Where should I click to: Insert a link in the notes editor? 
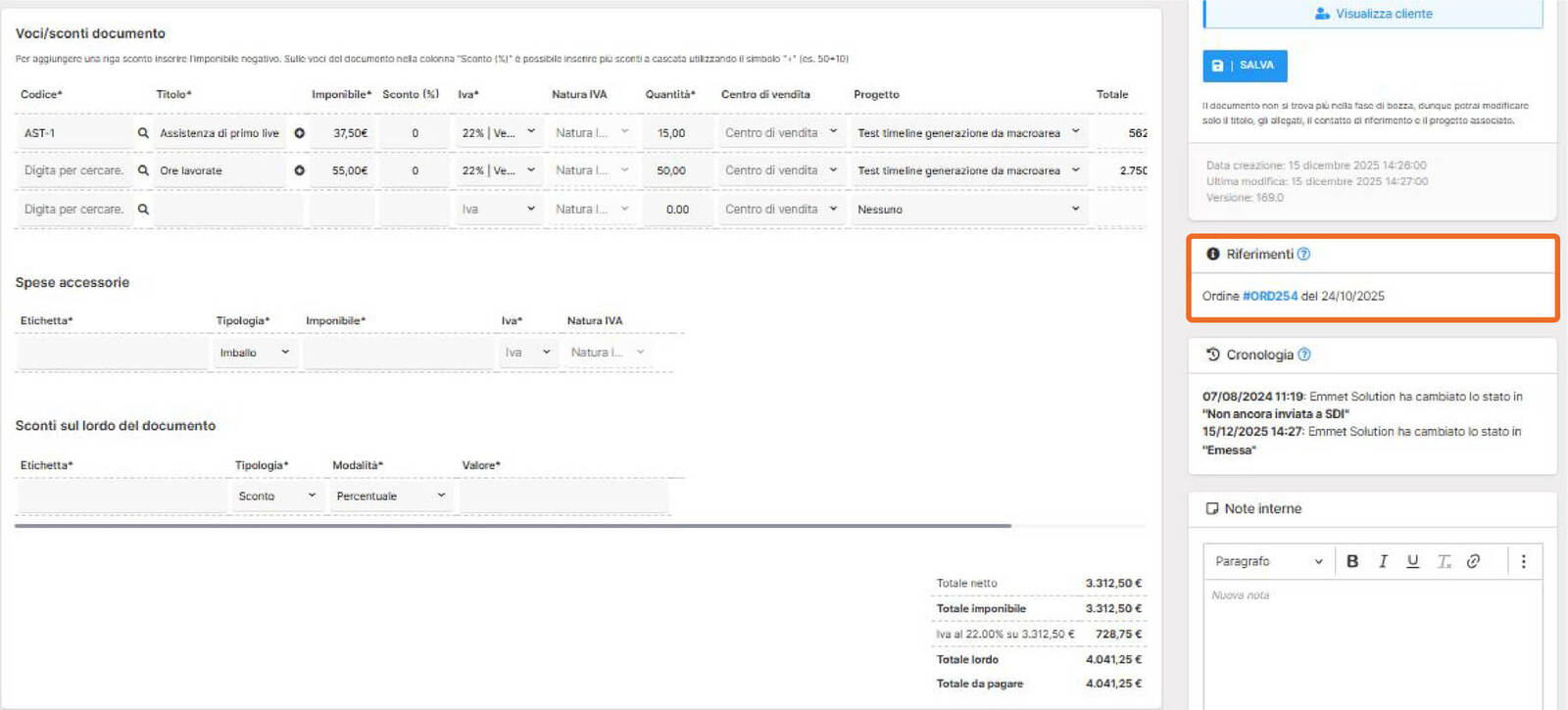click(x=1473, y=561)
